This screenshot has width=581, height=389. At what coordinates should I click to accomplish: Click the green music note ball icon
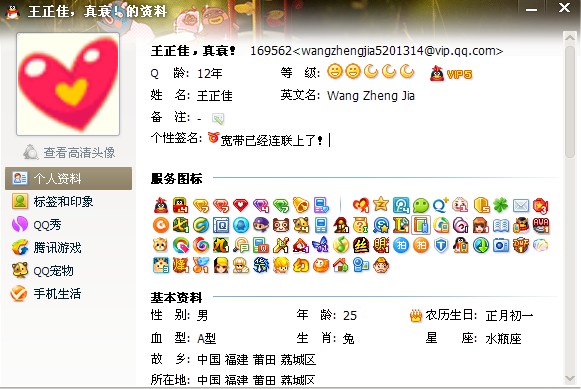point(341,245)
